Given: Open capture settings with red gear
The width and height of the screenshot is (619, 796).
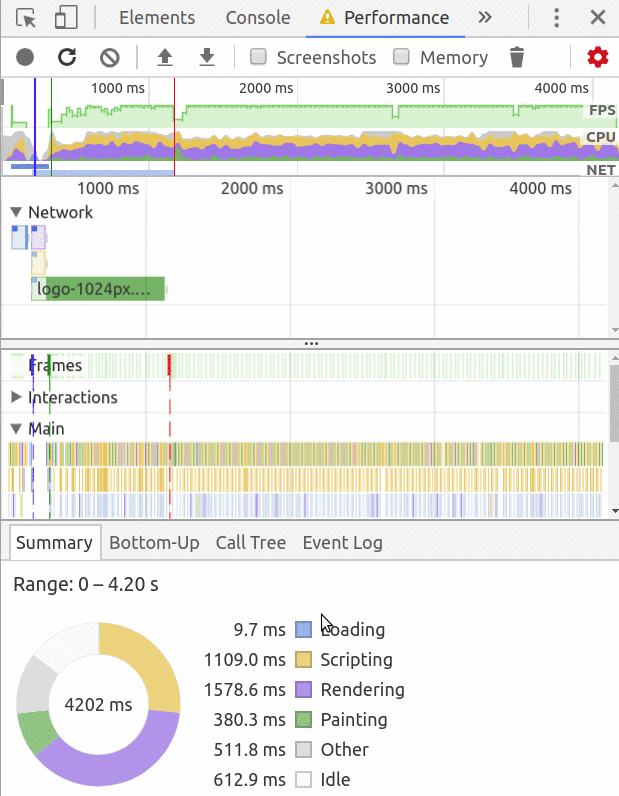Looking at the screenshot, I should click(x=597, y=57).
